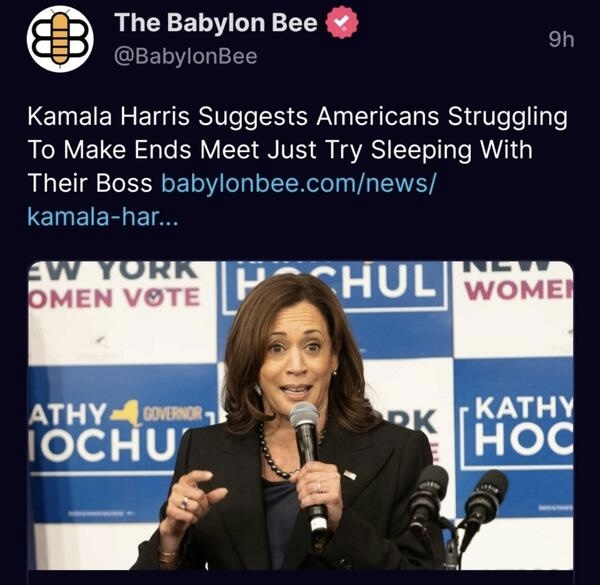Click the HOCHUL sign at top of photo
600x585 pixels.
[x=335, y=287]
